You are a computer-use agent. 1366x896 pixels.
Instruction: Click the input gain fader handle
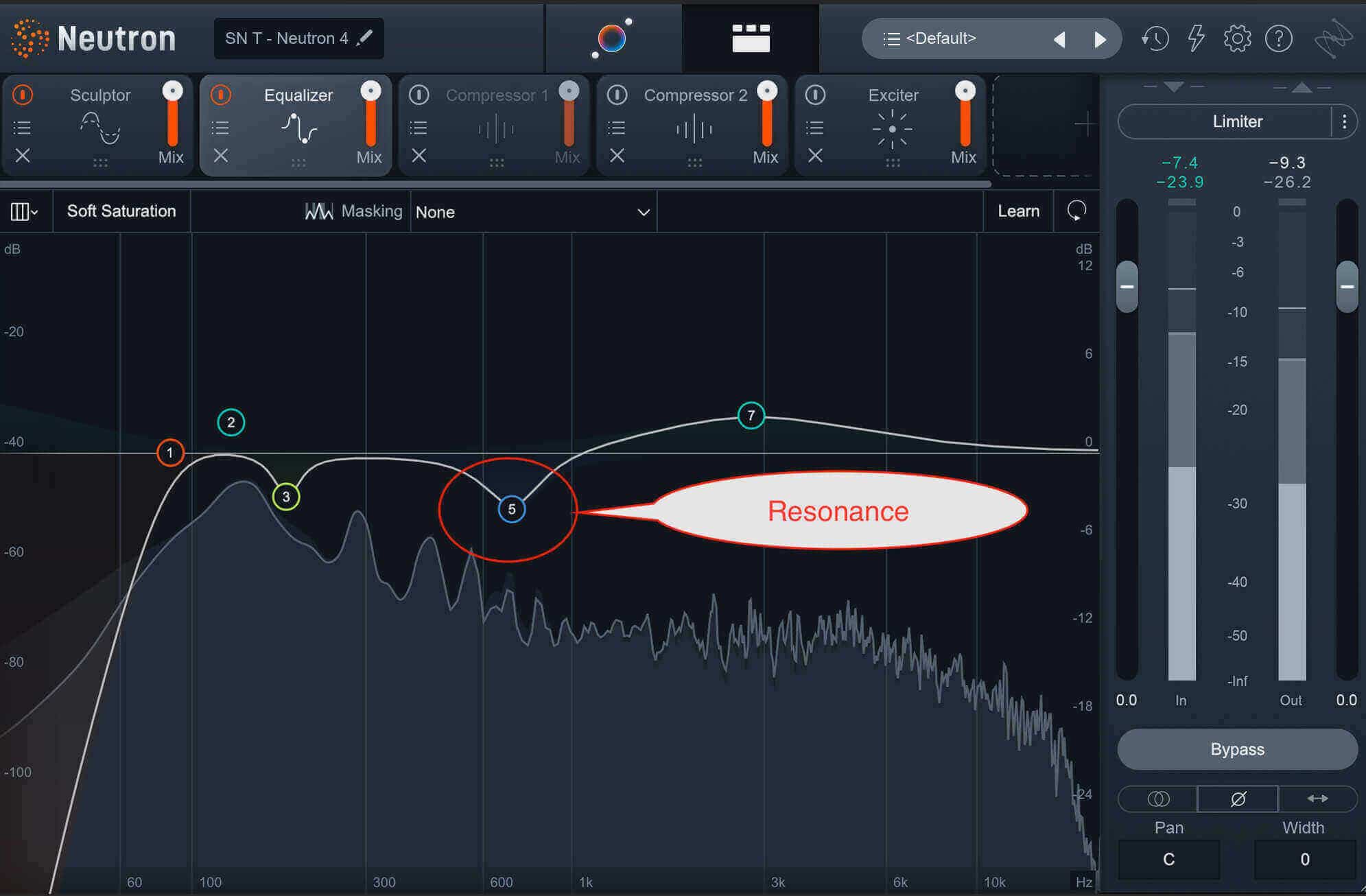coord(1127,286)
